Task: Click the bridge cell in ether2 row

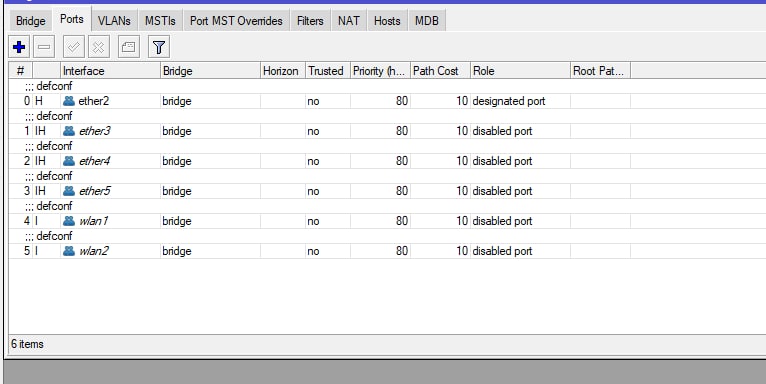Action: pyautogui.click(x=177, y=101)
